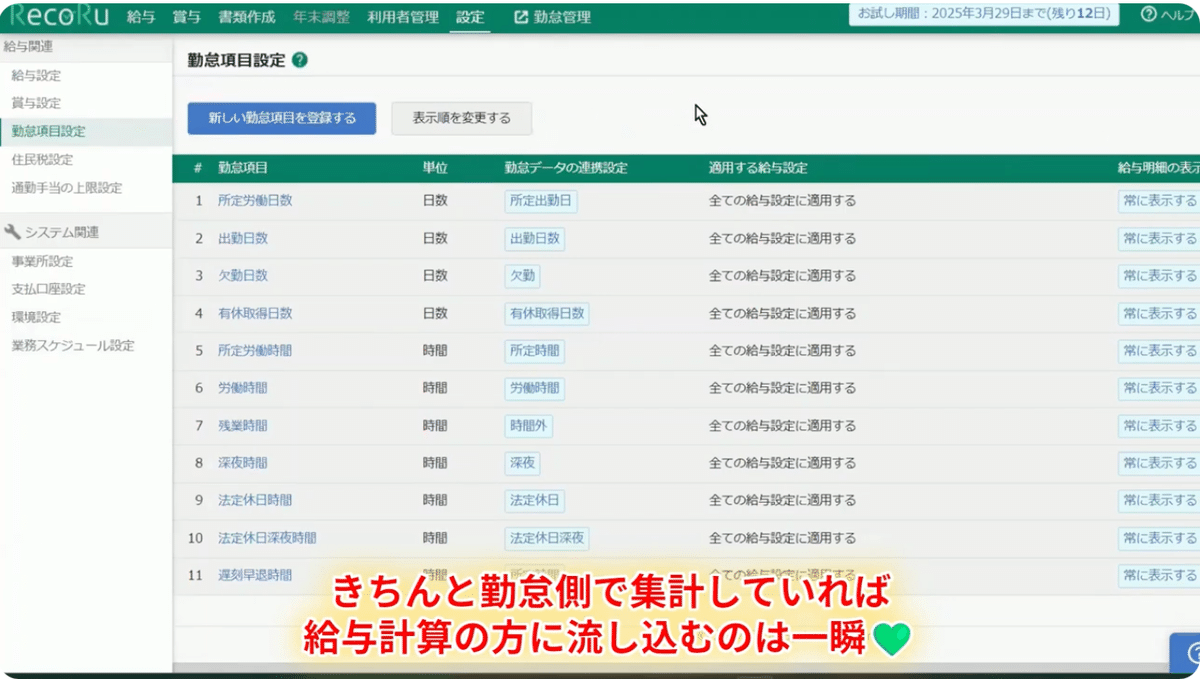Screen dimensions: 1200x679
Task: Click 常に表示する tag in 遅刻早退時間 row
Action: 1159,576
